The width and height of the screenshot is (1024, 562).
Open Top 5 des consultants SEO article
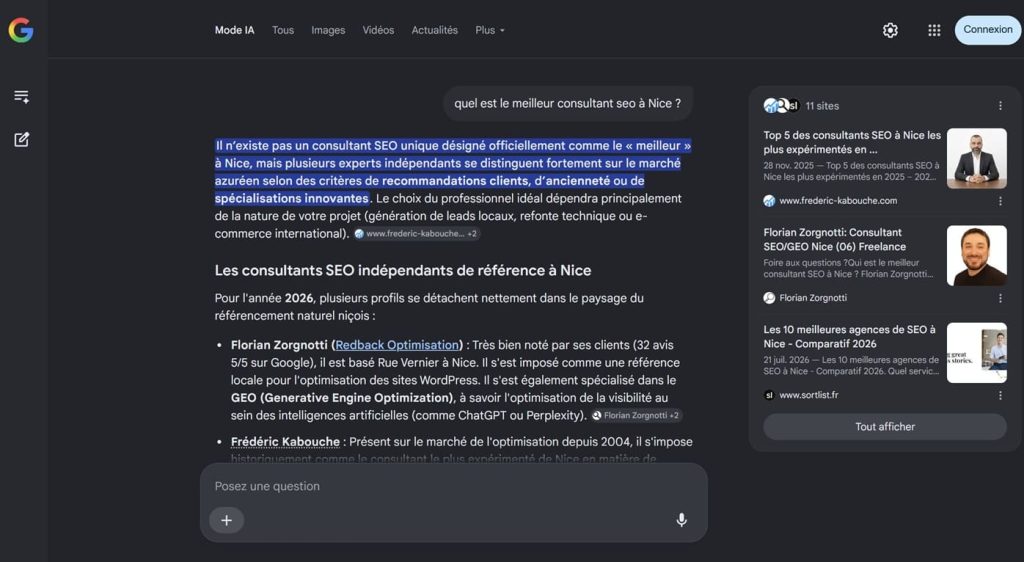(x=852, y=142)
